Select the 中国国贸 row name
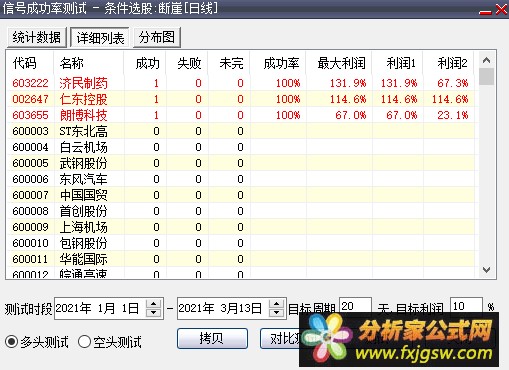 [x=83, y=195]
